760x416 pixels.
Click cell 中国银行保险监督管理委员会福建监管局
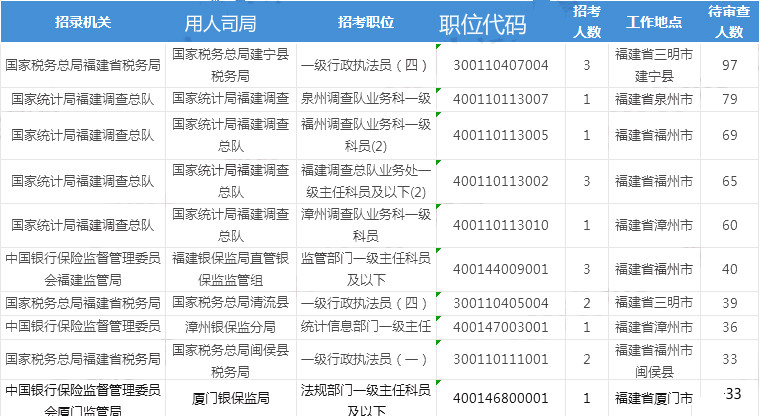83,270
